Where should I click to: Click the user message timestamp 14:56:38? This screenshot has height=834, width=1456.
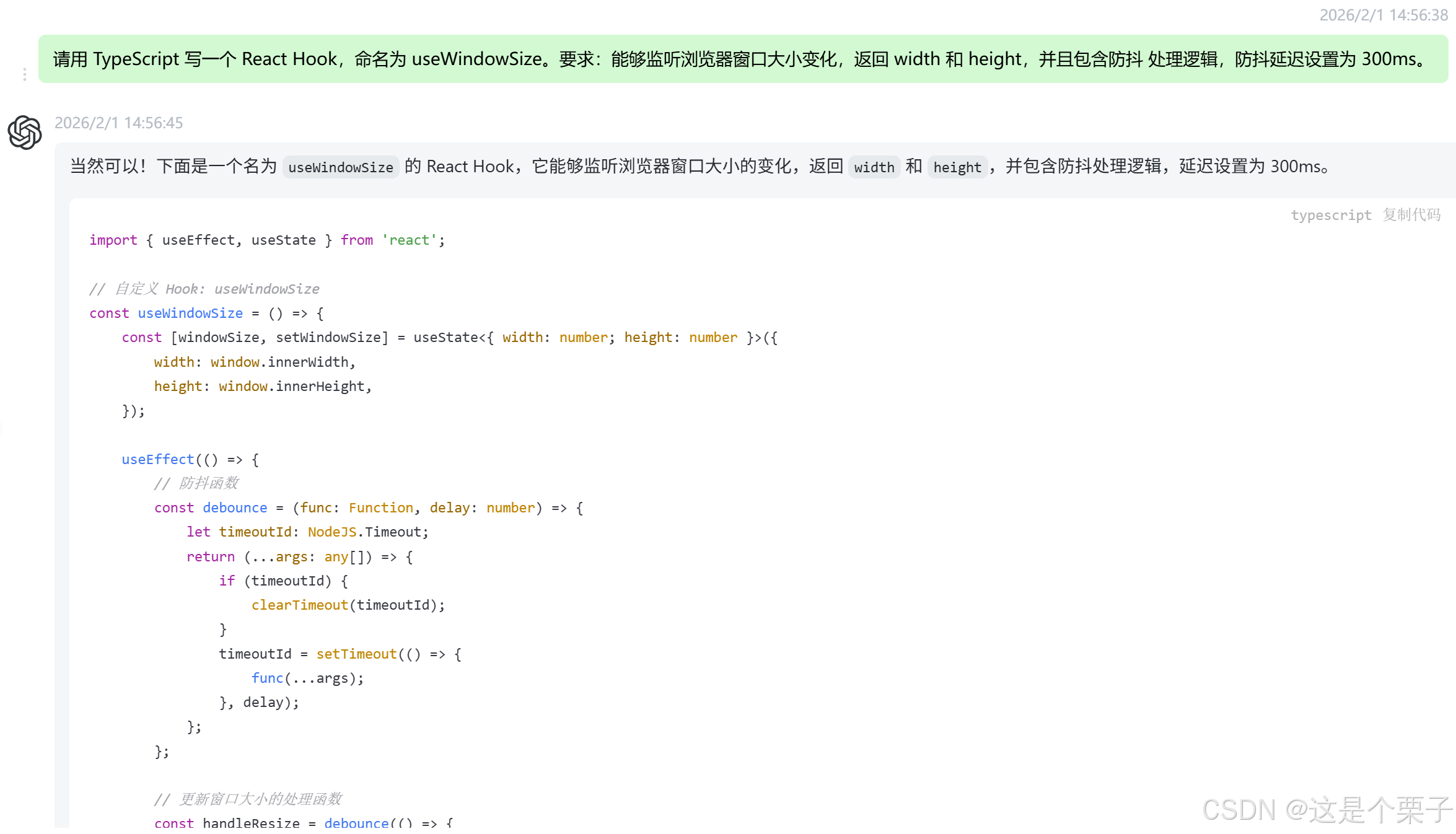[x=1383, y=15]
